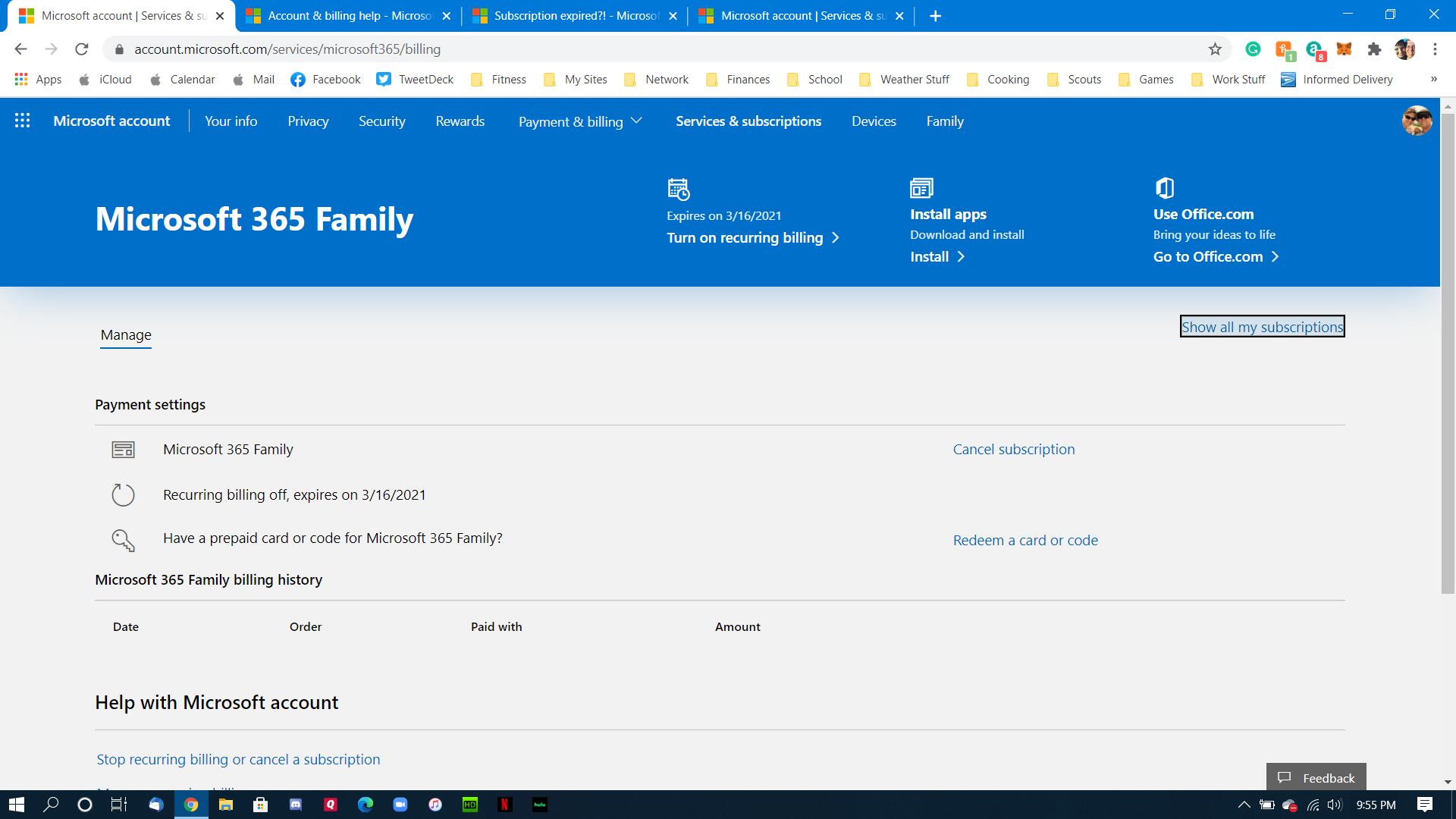Expand the Payment & billing dropdown

pos(580,121)
